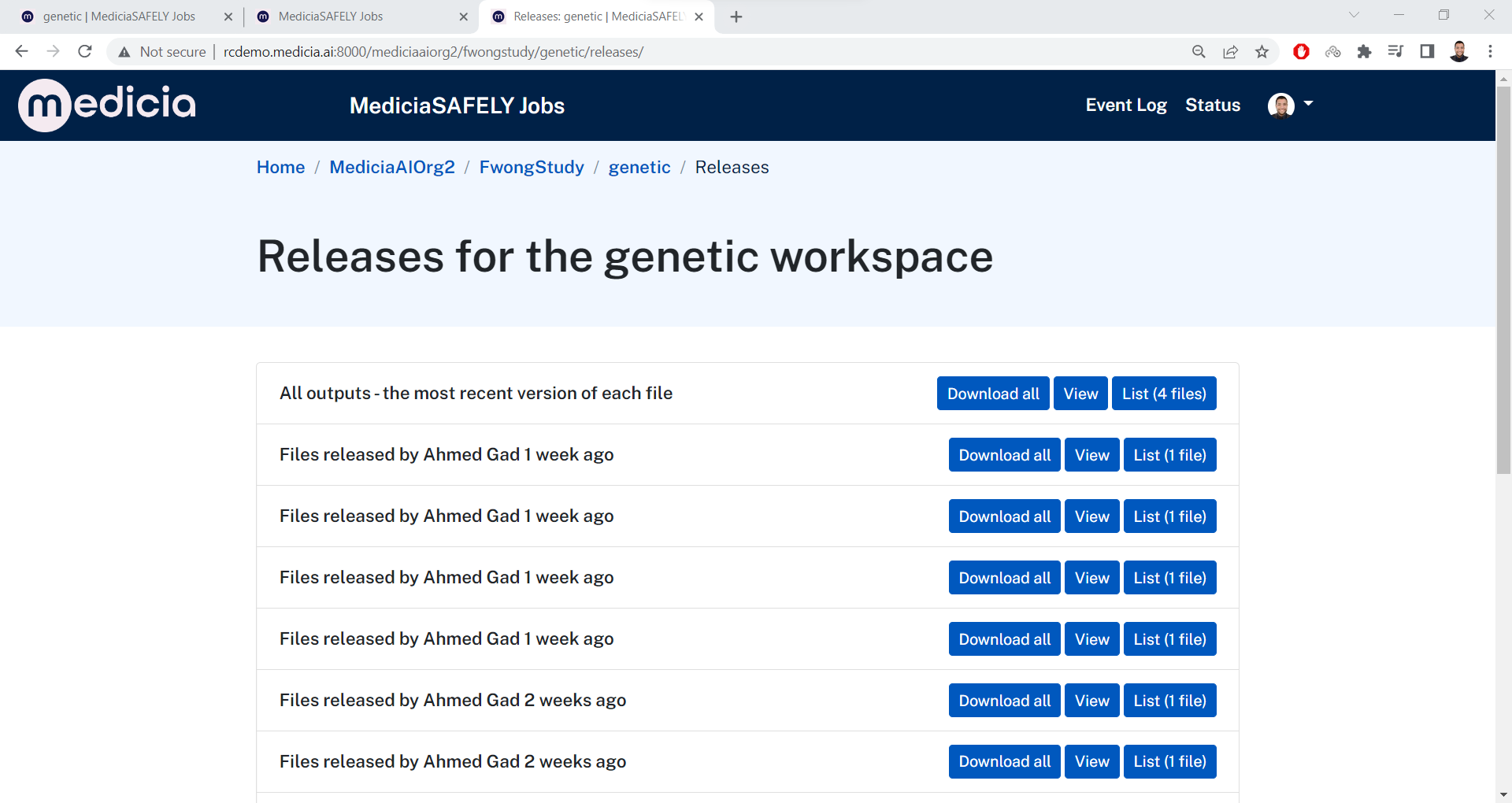Viewport: 1512px width, 803px height.
Task: Click the page vertical scrollbar thumb
Action: pos(1503,279)
